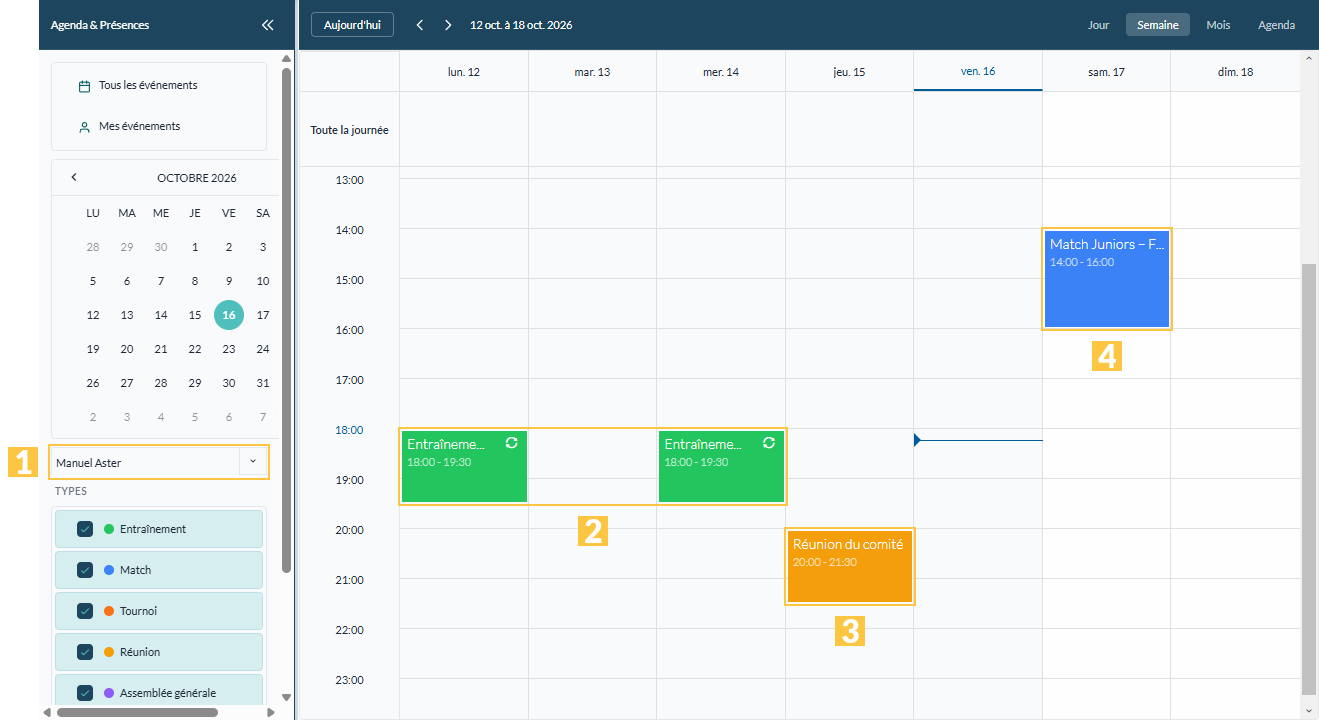
Task: Open the Manuel Aster member dropdown
Action: tap(253, 461)
